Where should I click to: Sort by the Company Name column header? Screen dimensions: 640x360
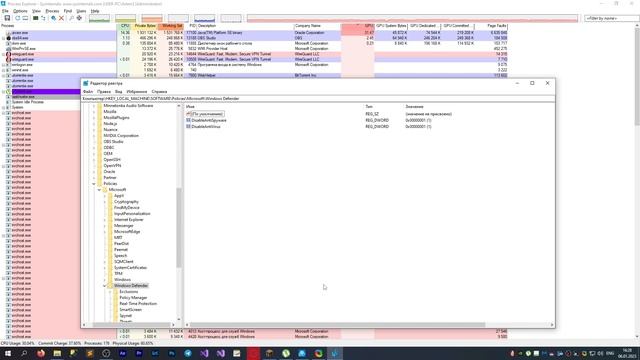point(317,26)
